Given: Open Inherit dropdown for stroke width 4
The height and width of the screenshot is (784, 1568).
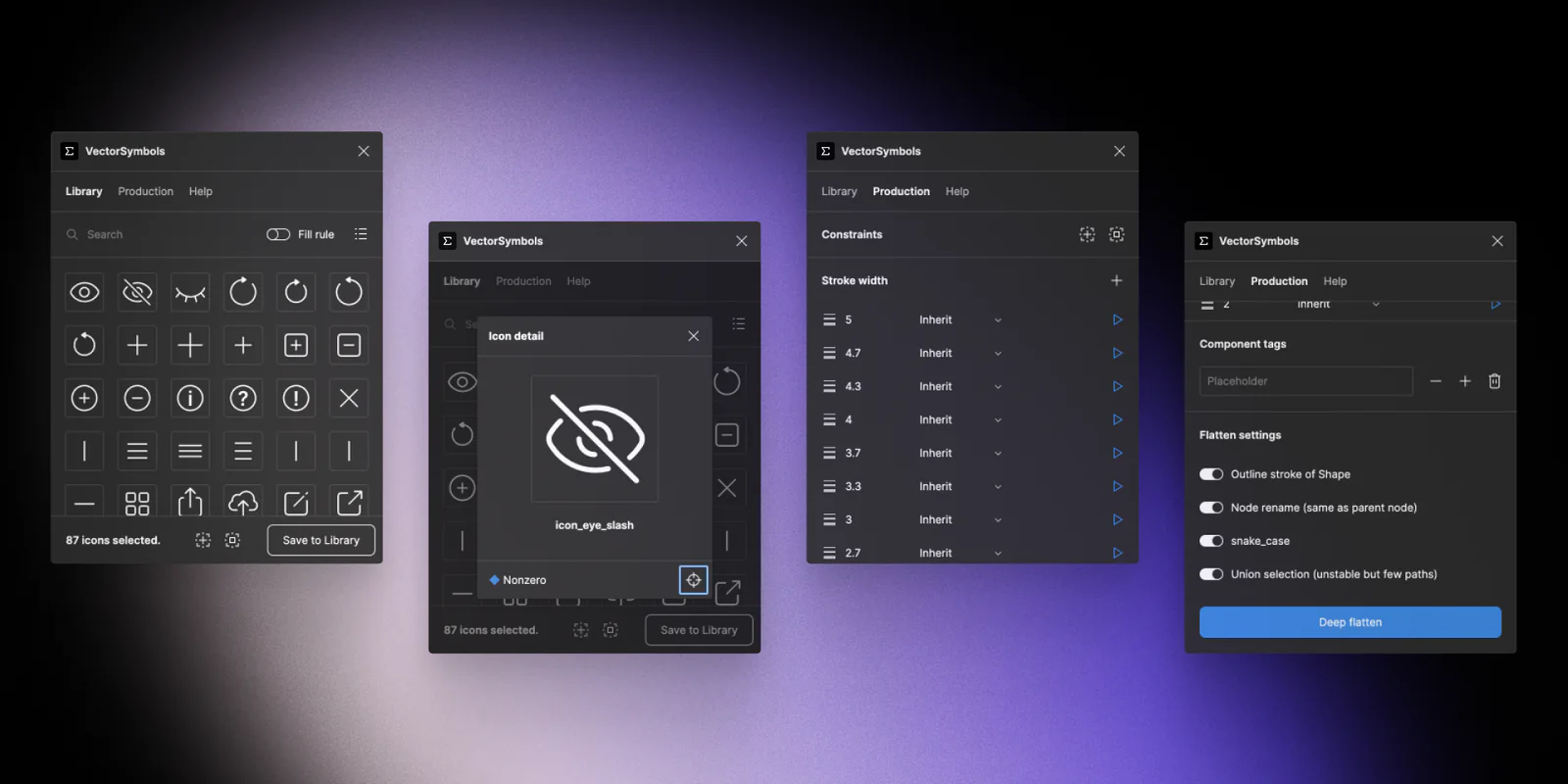Looking at the screenshot, I should (x=960, y=419).
